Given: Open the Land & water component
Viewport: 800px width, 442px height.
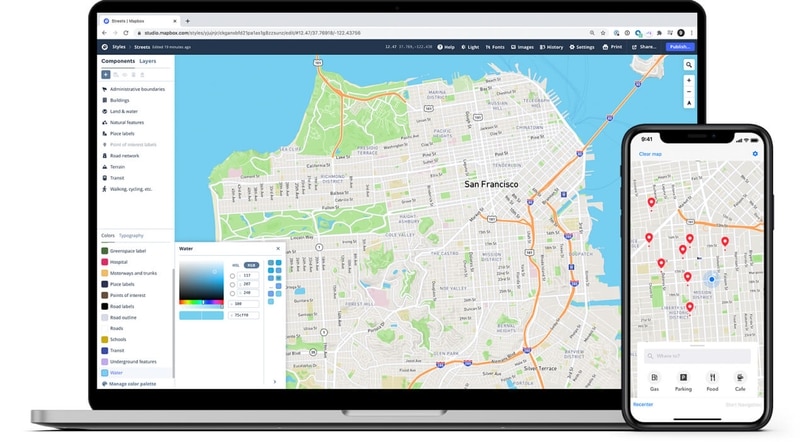Looking at the screenshot, I should 120,111.
